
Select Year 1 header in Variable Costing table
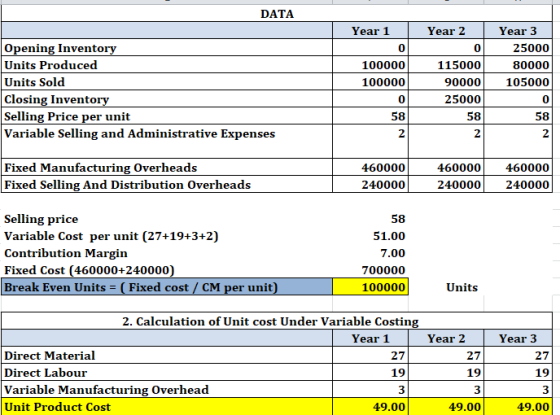click(x=370, y=338)
